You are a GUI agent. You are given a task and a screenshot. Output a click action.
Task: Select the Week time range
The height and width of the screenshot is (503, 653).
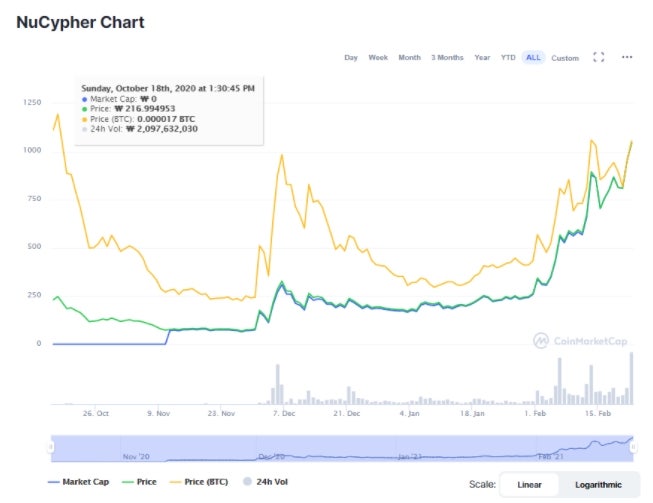pos(378,57)
